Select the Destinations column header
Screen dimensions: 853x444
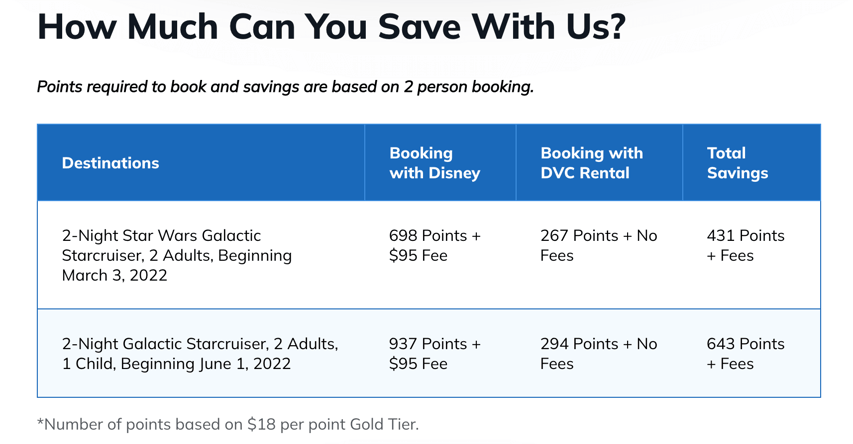click(x=110, y=163)
